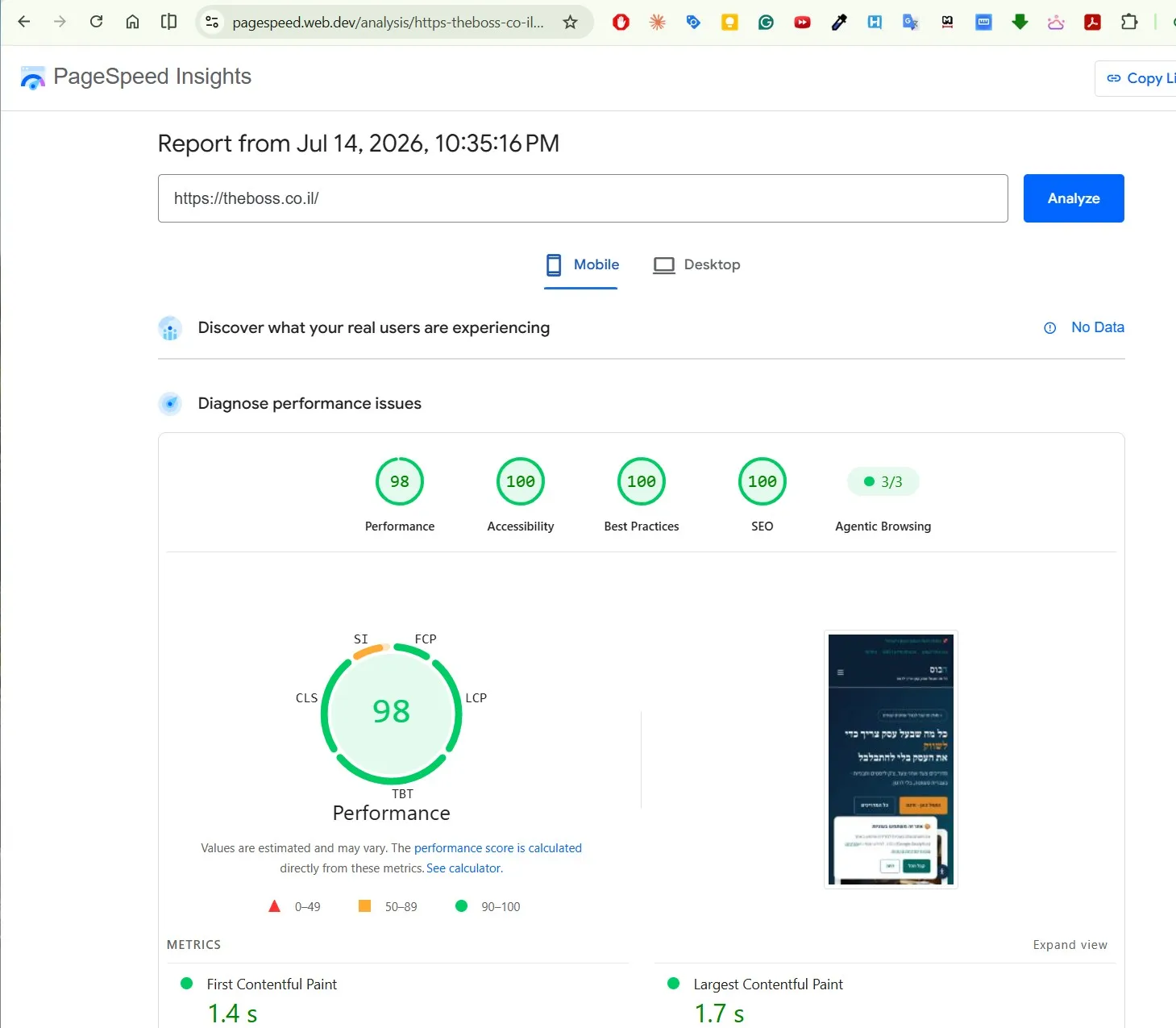Click 'Discover what your real users are experiencing'
Viewport: 1176px width, 1028px height.
[x=374, y=327]
